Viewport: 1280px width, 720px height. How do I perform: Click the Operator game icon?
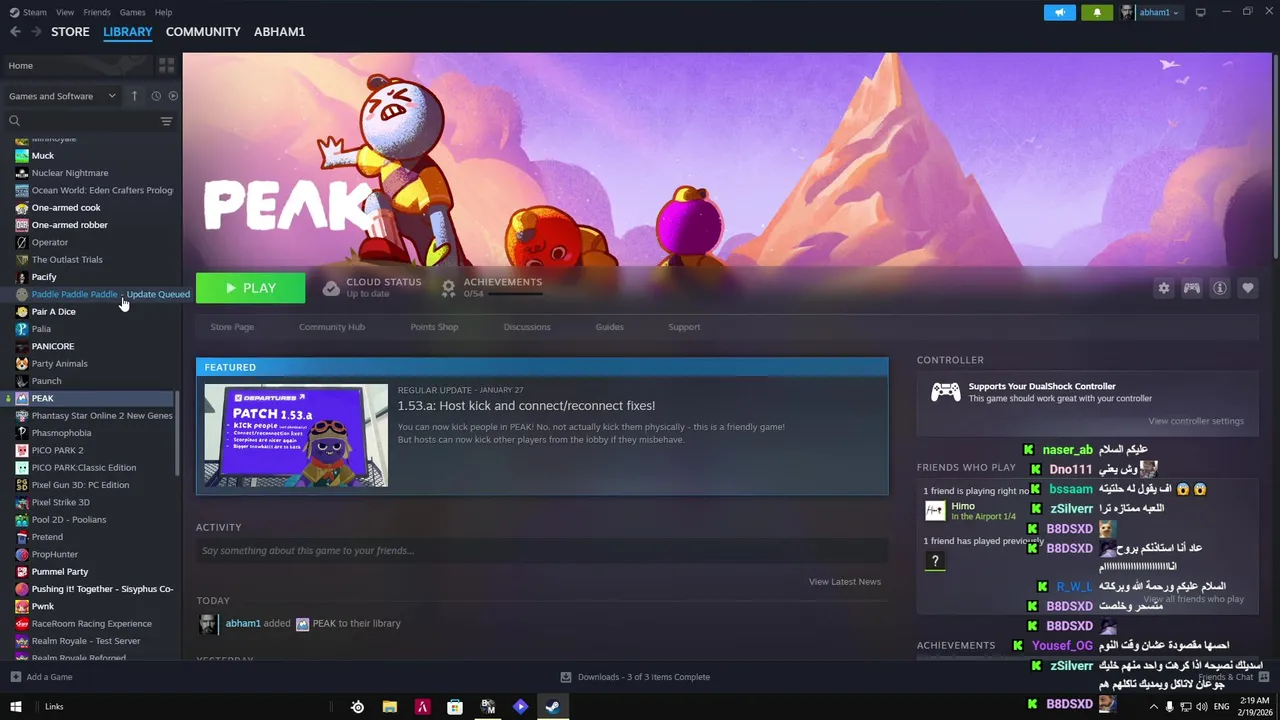click(x=22, y=242)
